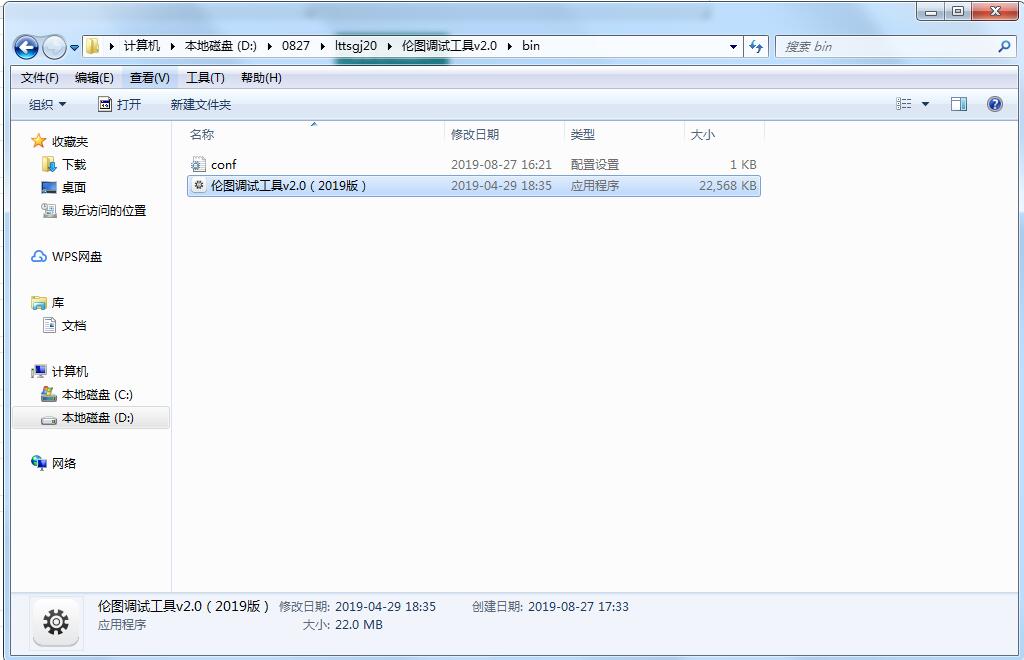Go to 伦图调试工具v2.0 folder in breadcrumb

(449, 46)
